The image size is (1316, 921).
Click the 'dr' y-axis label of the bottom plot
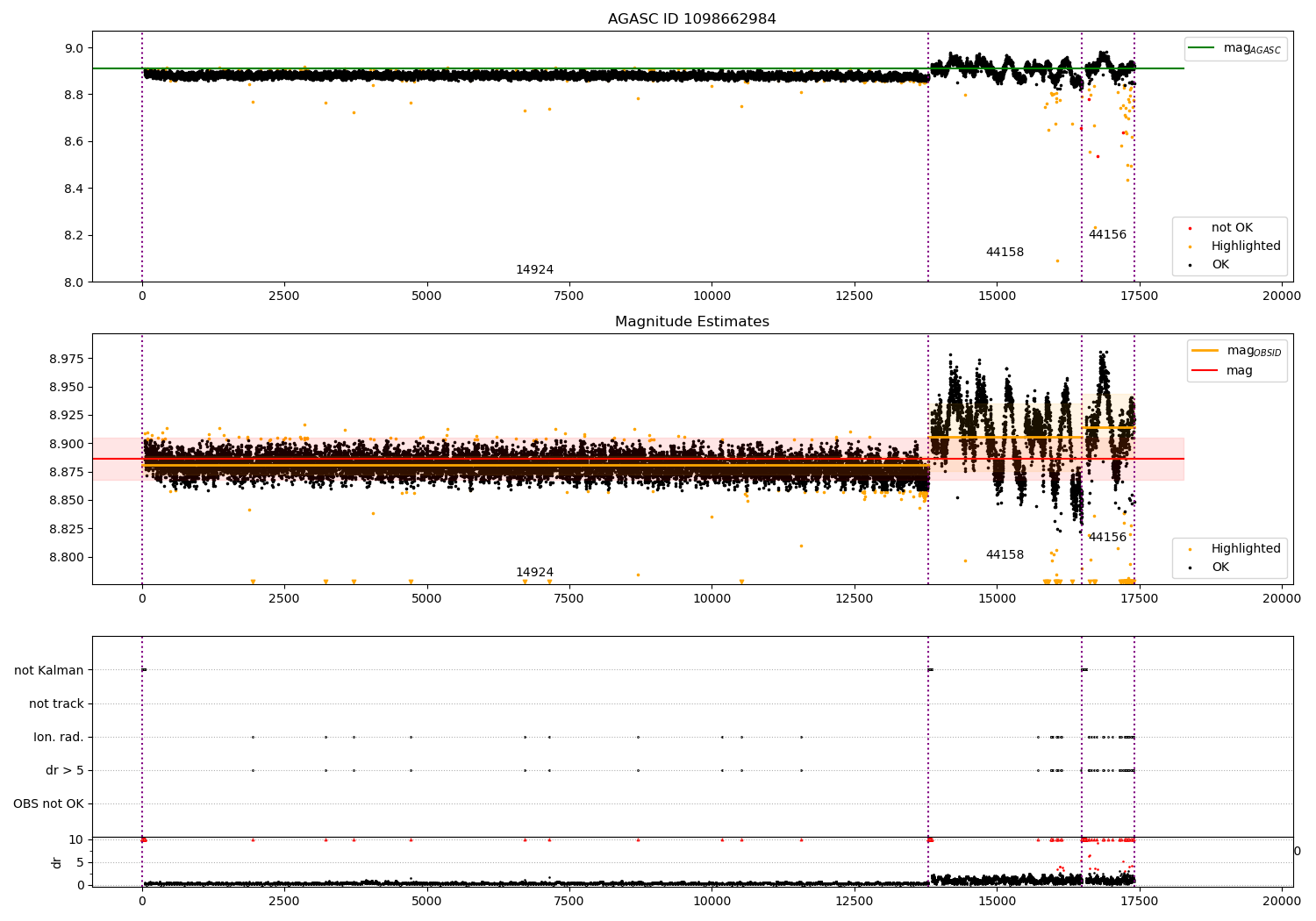[57, 862]
